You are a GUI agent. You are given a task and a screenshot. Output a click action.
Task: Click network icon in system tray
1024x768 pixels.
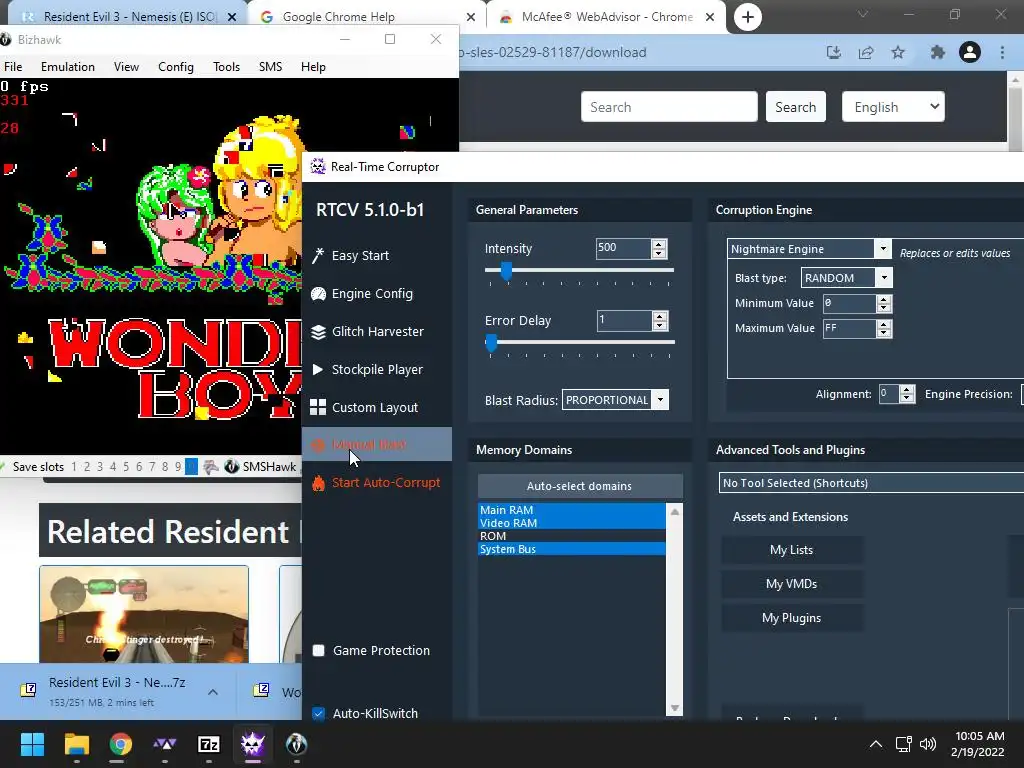tap(903, 744)
